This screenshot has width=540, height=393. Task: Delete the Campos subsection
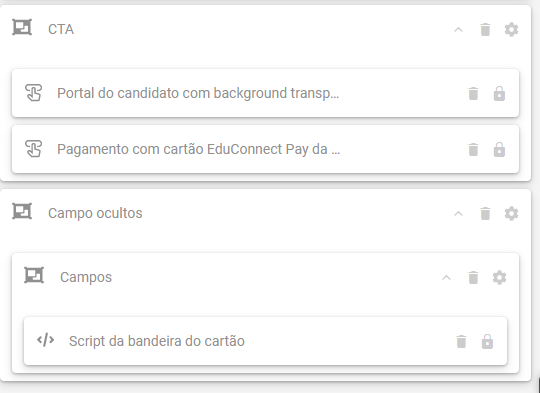click(473, 278)
